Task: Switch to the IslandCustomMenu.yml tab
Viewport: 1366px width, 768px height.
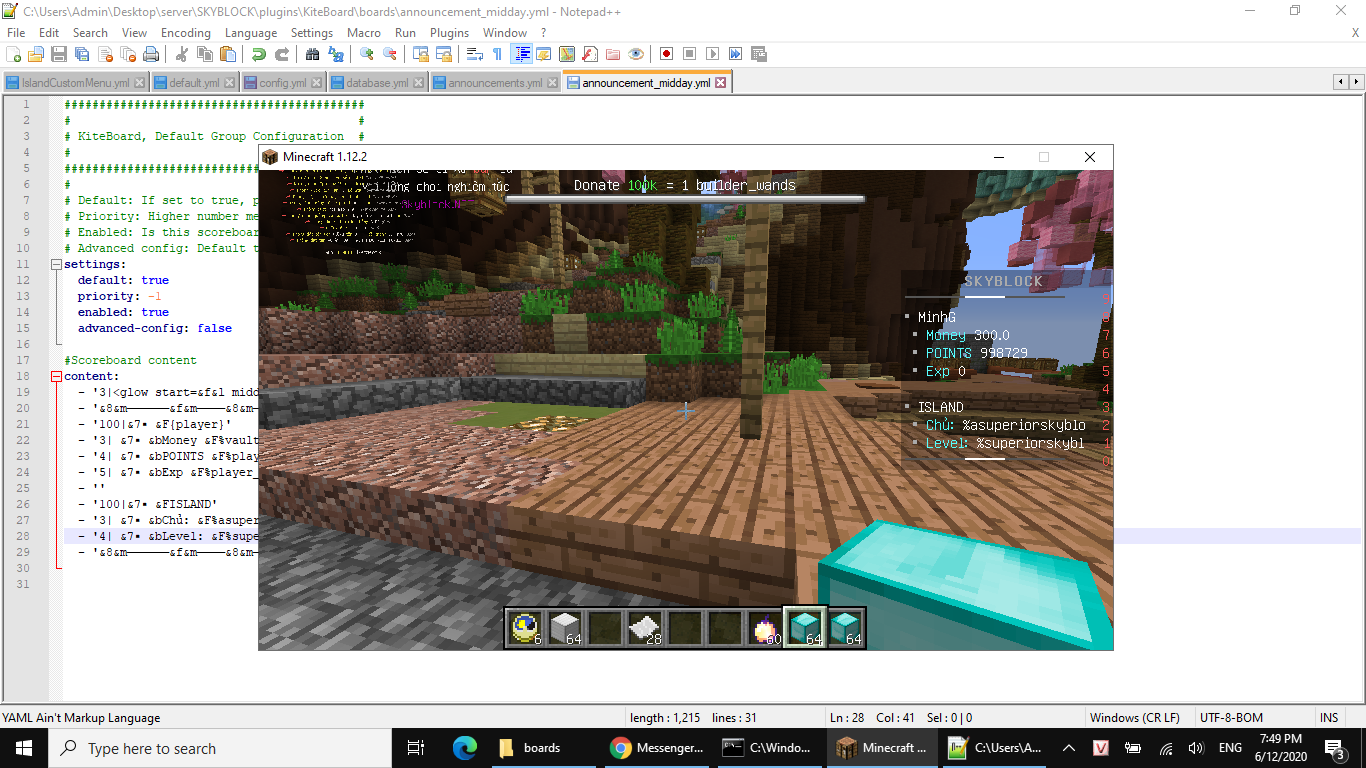Action: pos(75,83)
